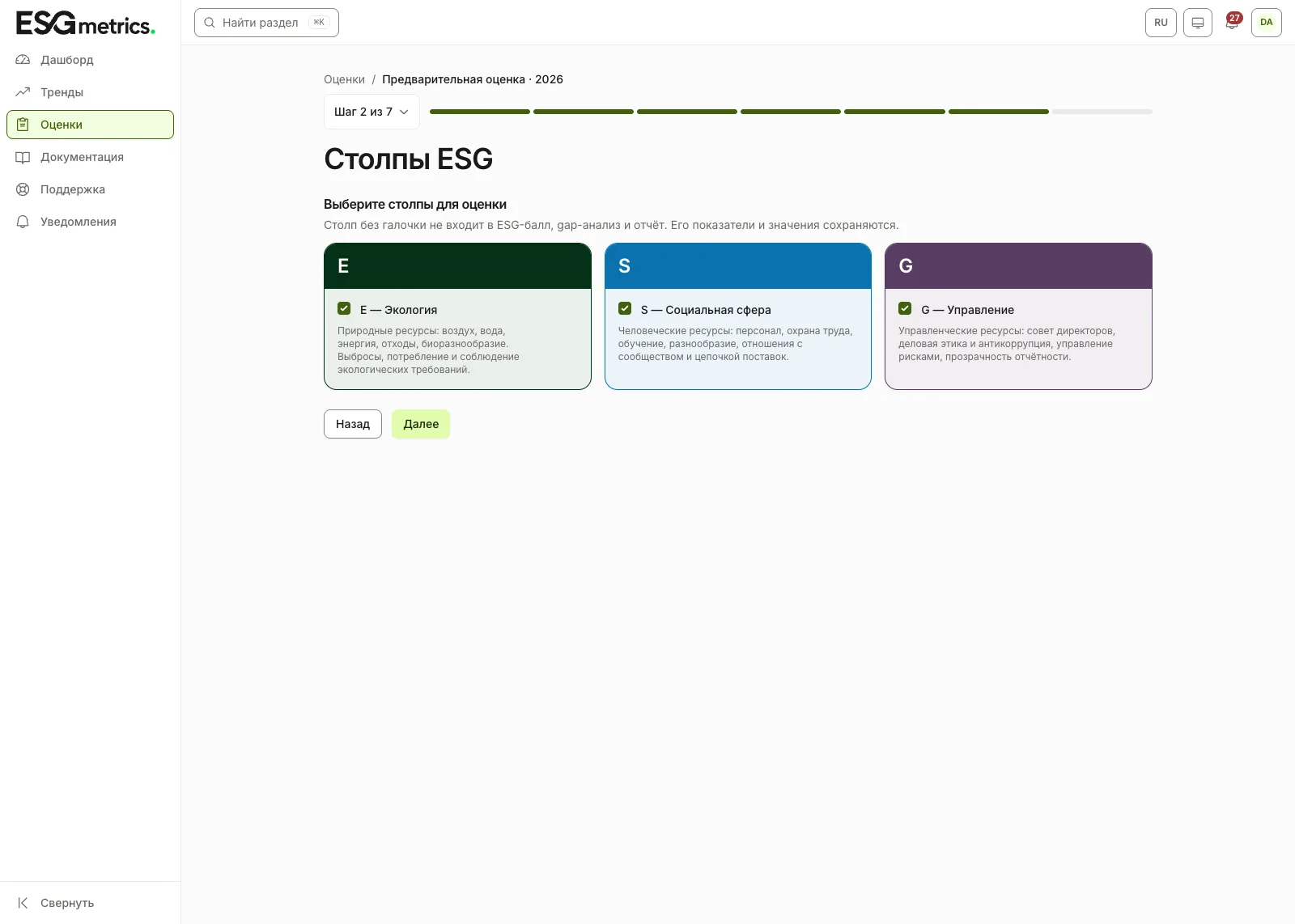Click the green E card header
This screenshot has height=924, width=1295.
click(457, 266)
